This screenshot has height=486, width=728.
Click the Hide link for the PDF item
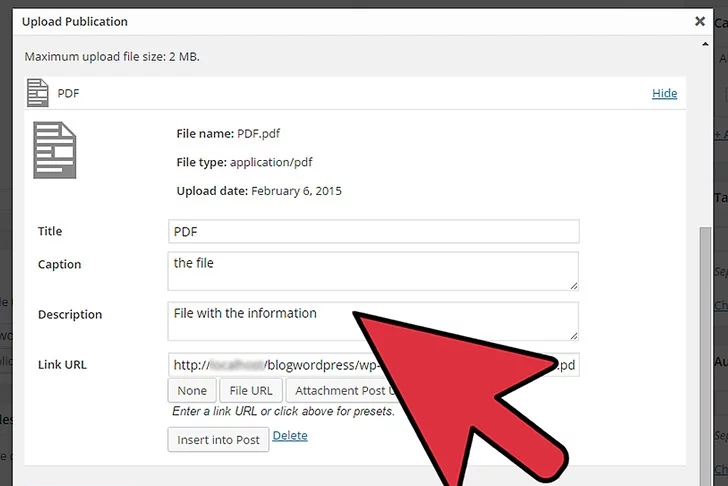pyautogui.click(x=664, y=93)
